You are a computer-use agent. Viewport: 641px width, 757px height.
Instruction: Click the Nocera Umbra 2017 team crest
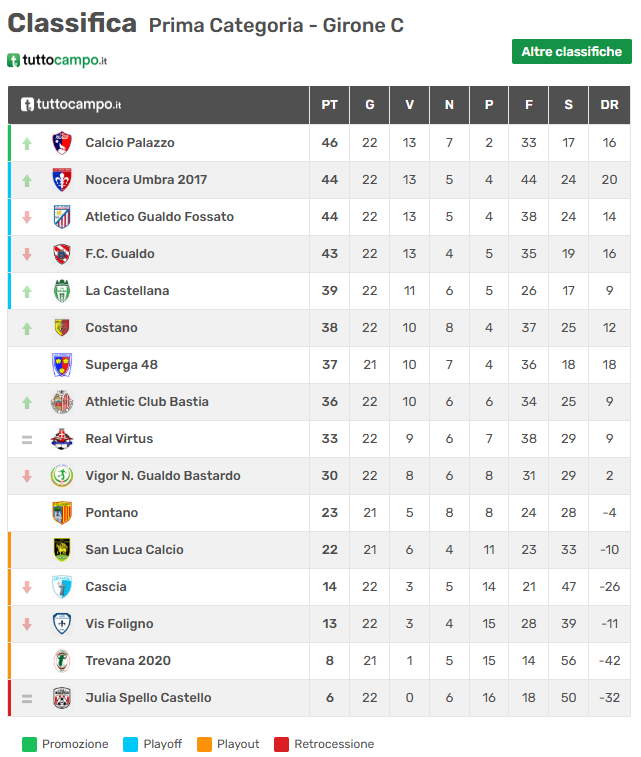click(x=62, y=180)
